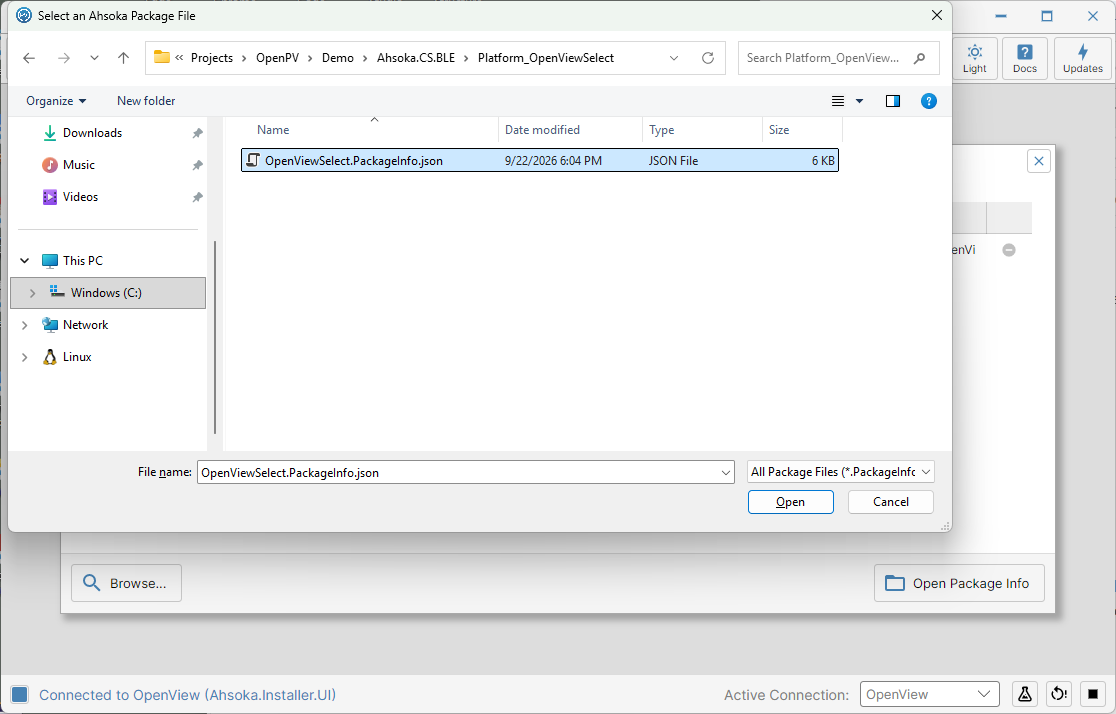The width and height of the screenshot is (1116, 714).
Task: Close the package panel with X
Action: tap(1038, 161)
